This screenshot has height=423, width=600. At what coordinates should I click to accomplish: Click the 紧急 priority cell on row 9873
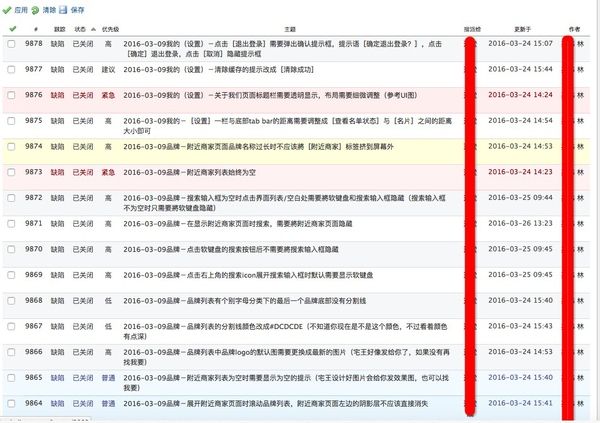pyautogui.click(x=108, y=172)
